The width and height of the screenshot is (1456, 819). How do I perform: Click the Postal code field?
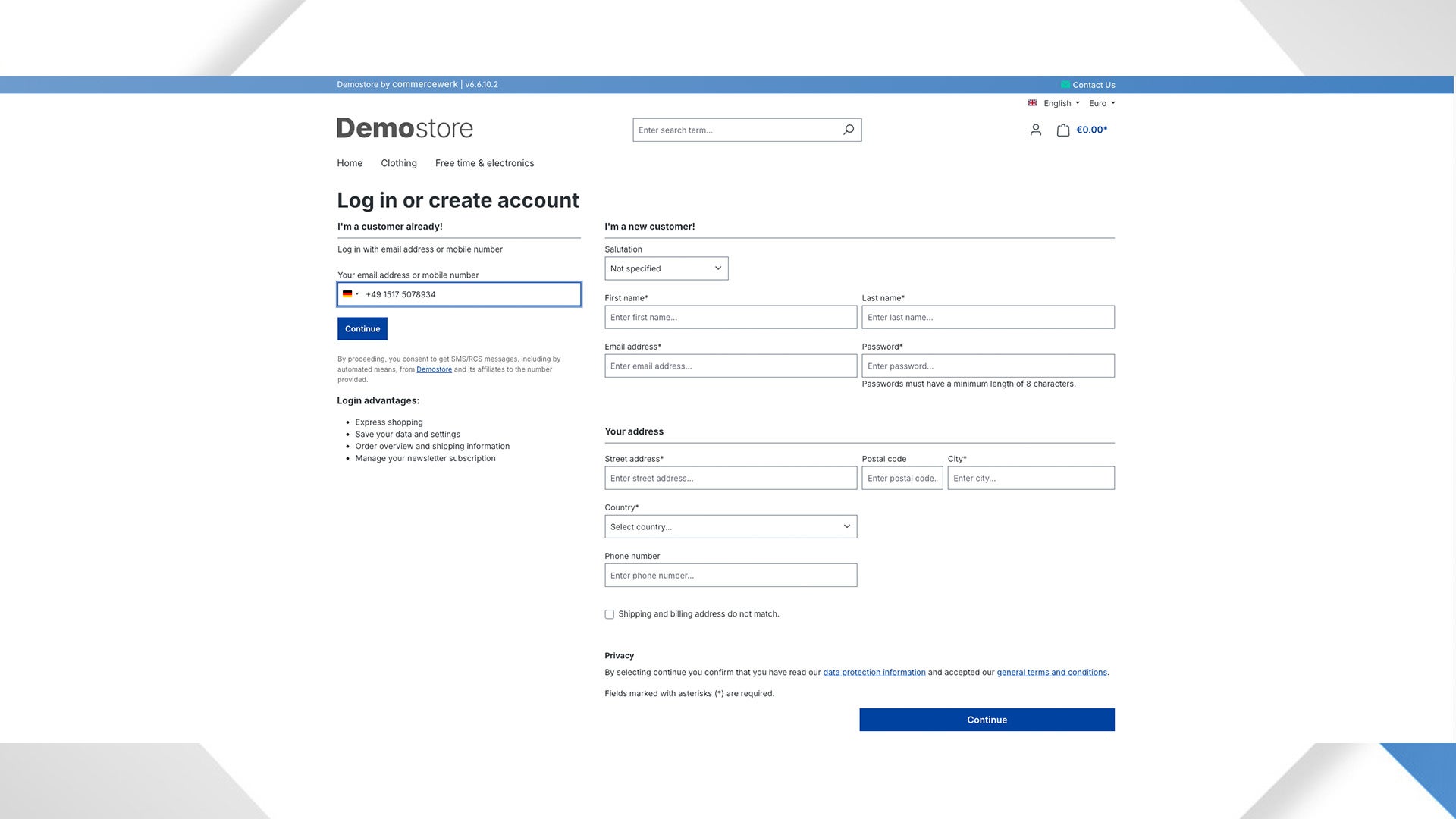tap(902, 478)
